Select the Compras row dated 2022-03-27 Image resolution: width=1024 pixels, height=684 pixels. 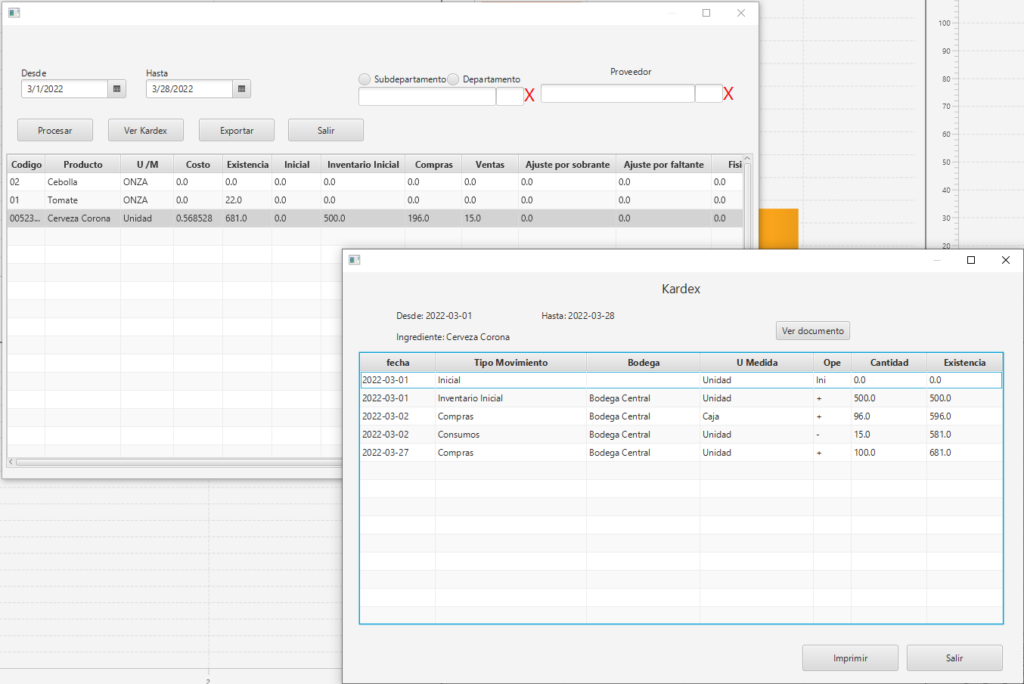[681, 453]
